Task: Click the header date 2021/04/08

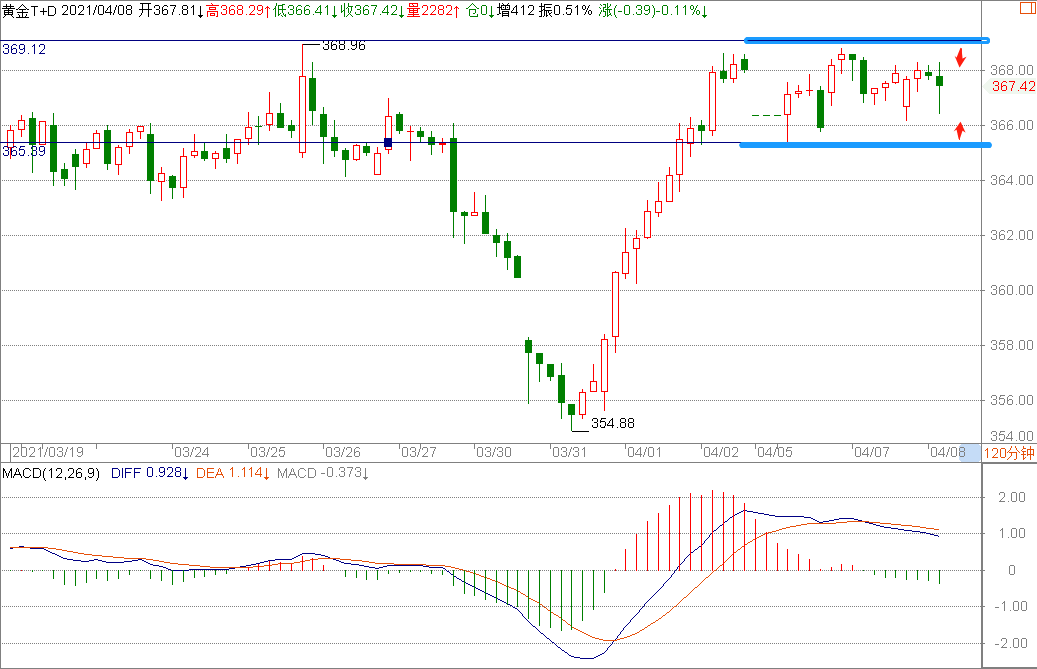Action: 97,11
